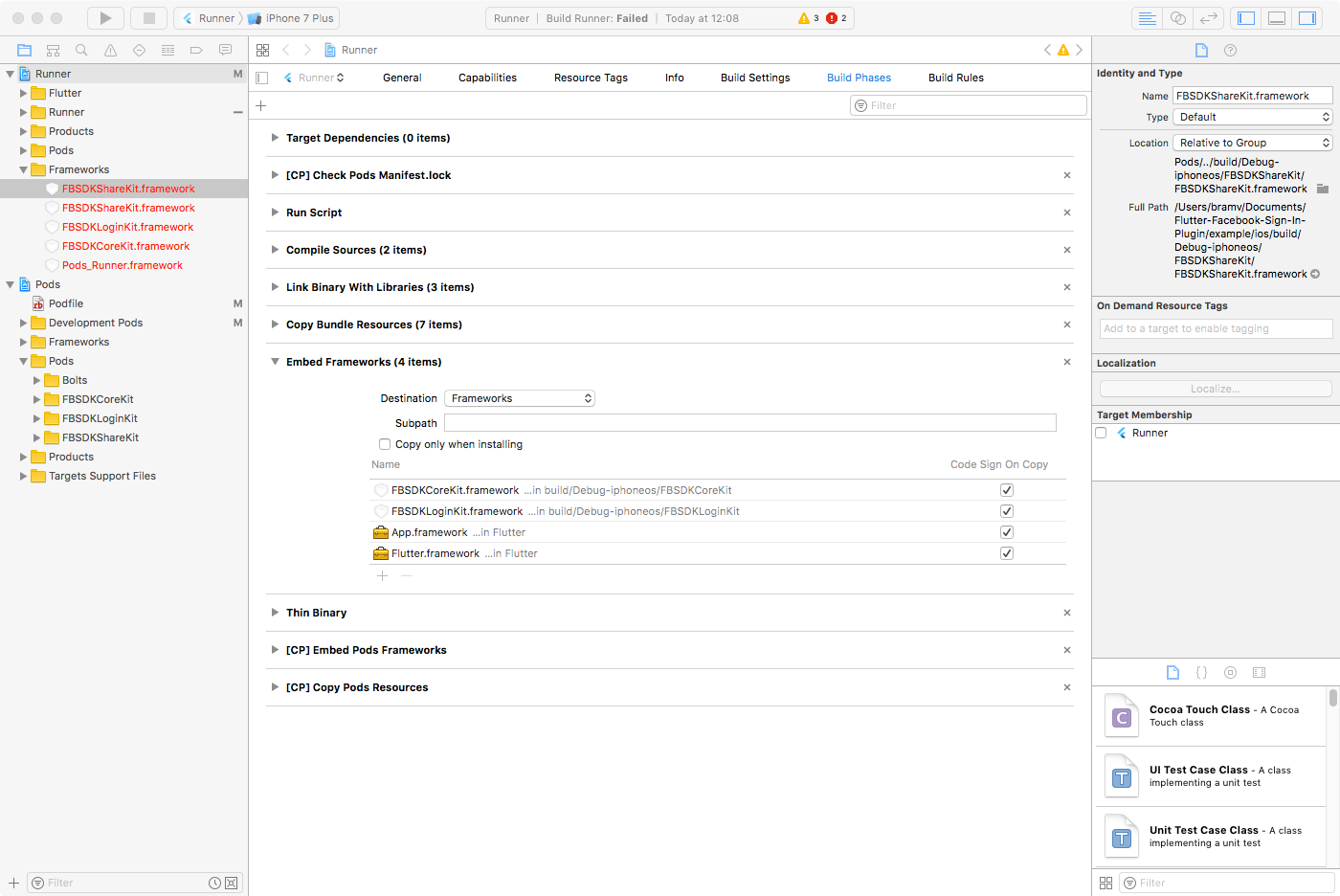Screen dimensions: 1340x896
Task: Open the related items grid icon
Action: point(263,50)
